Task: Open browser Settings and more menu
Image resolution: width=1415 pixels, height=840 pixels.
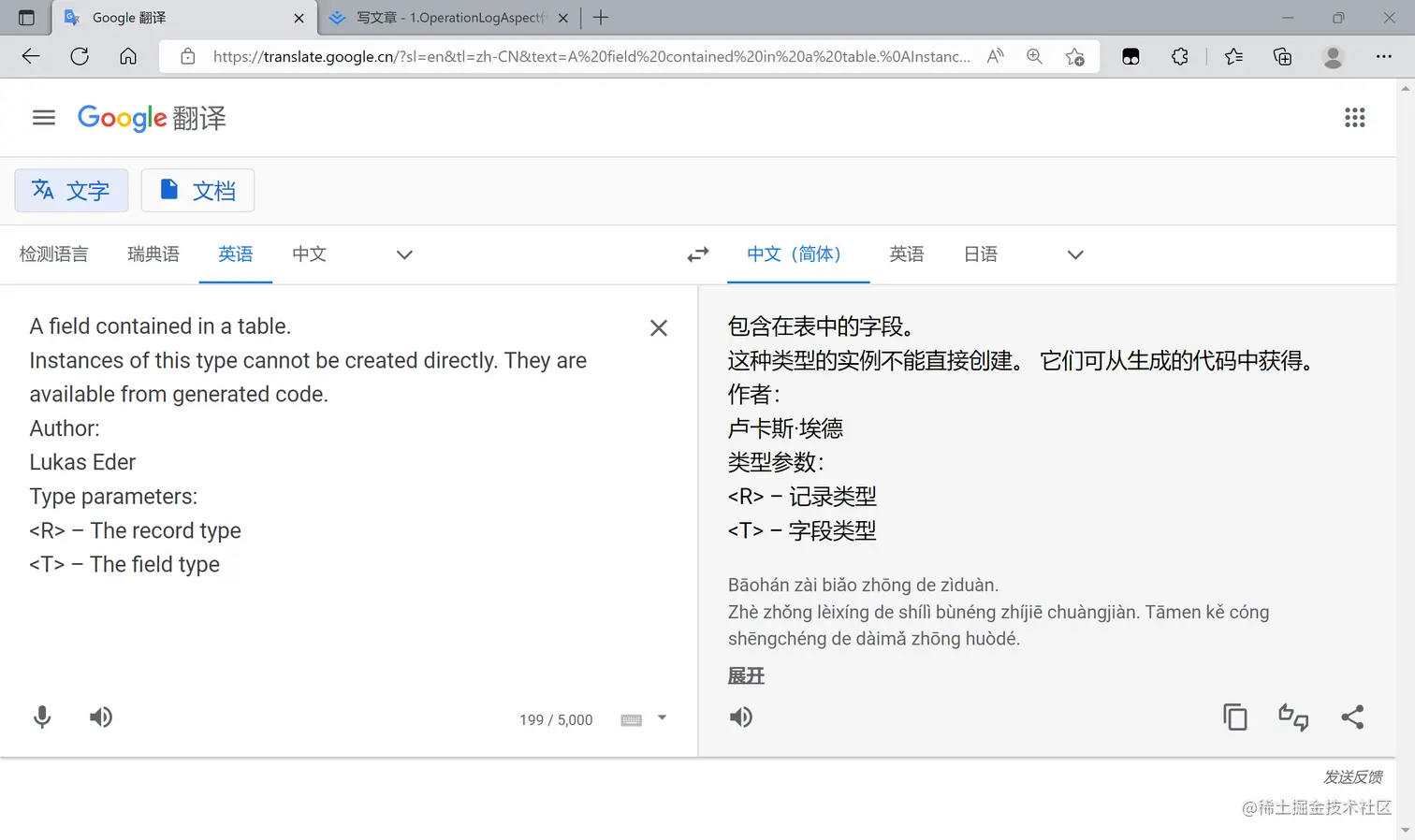Action: tap(1384, 56)
